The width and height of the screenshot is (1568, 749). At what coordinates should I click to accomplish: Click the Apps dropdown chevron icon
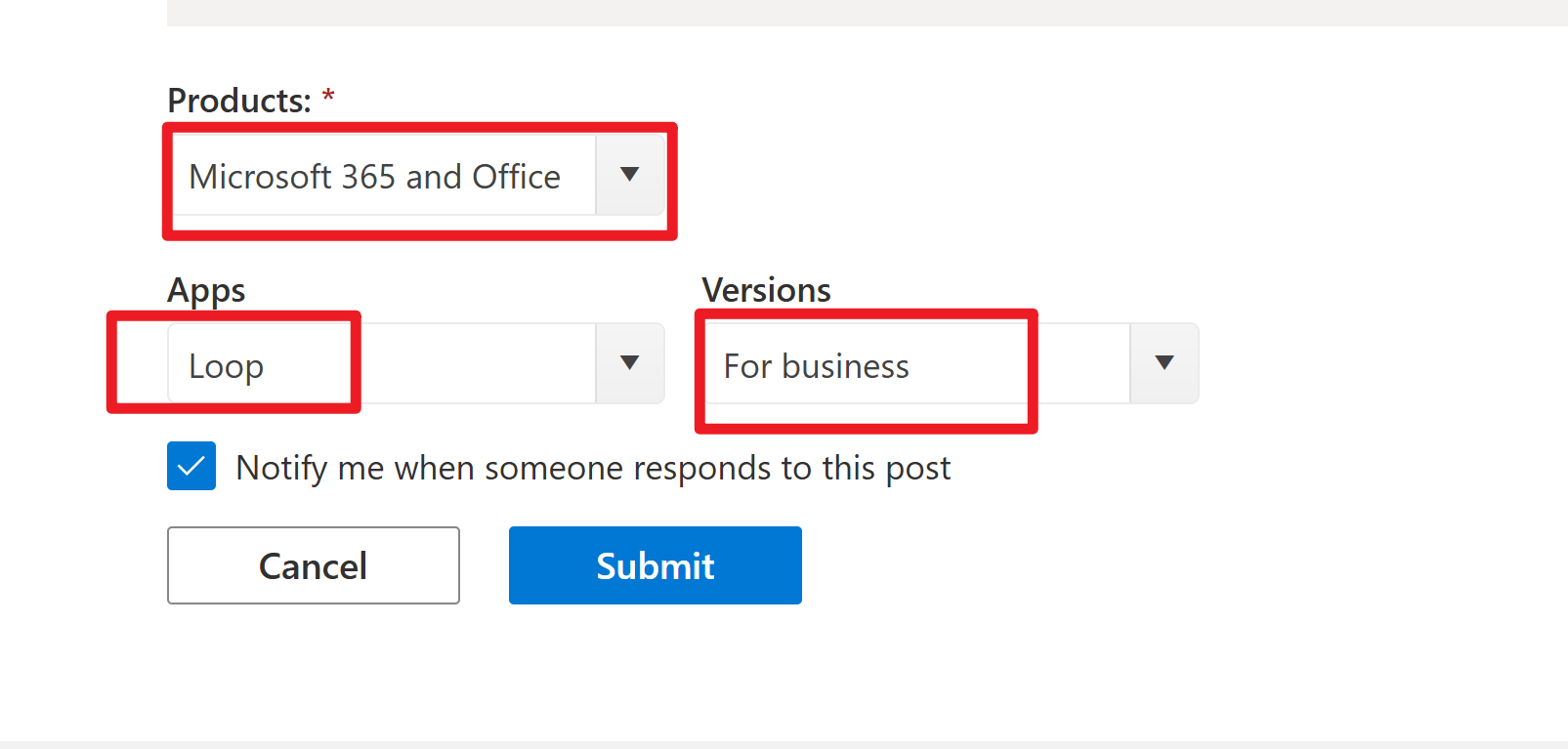pyautogui.click(x=629, y=363)
